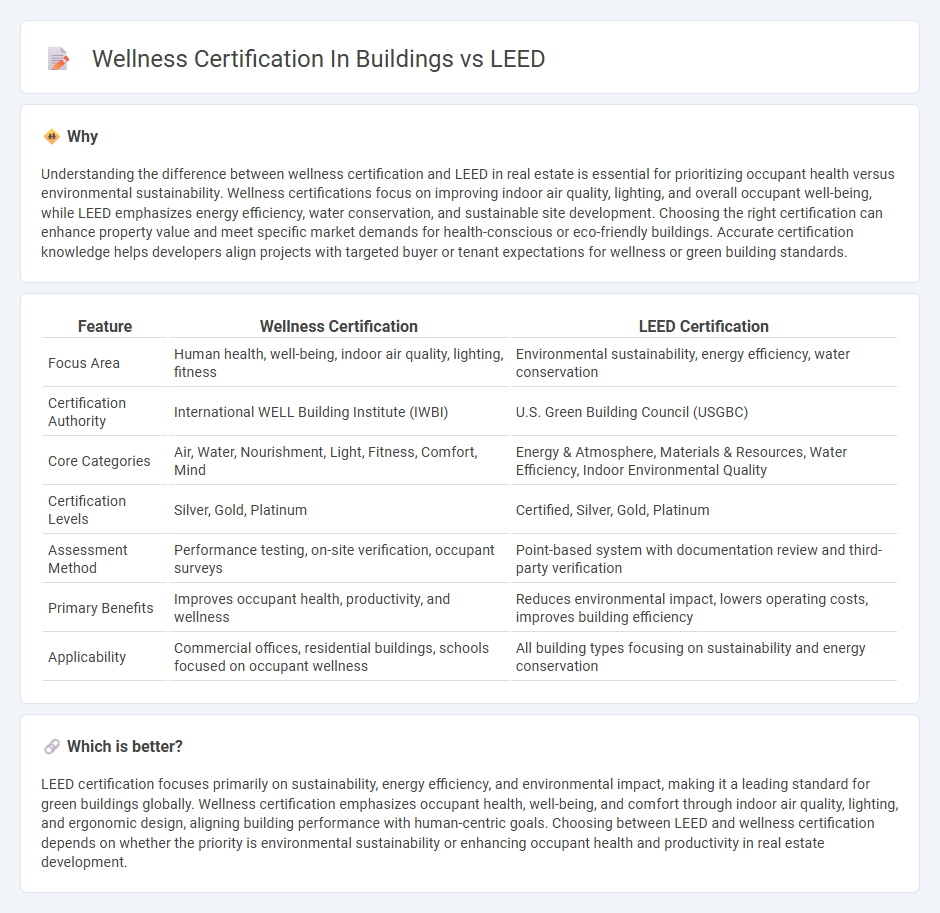Click the orange diamond icon next to Why
940x913 pixels.
(x=52, y=137)
